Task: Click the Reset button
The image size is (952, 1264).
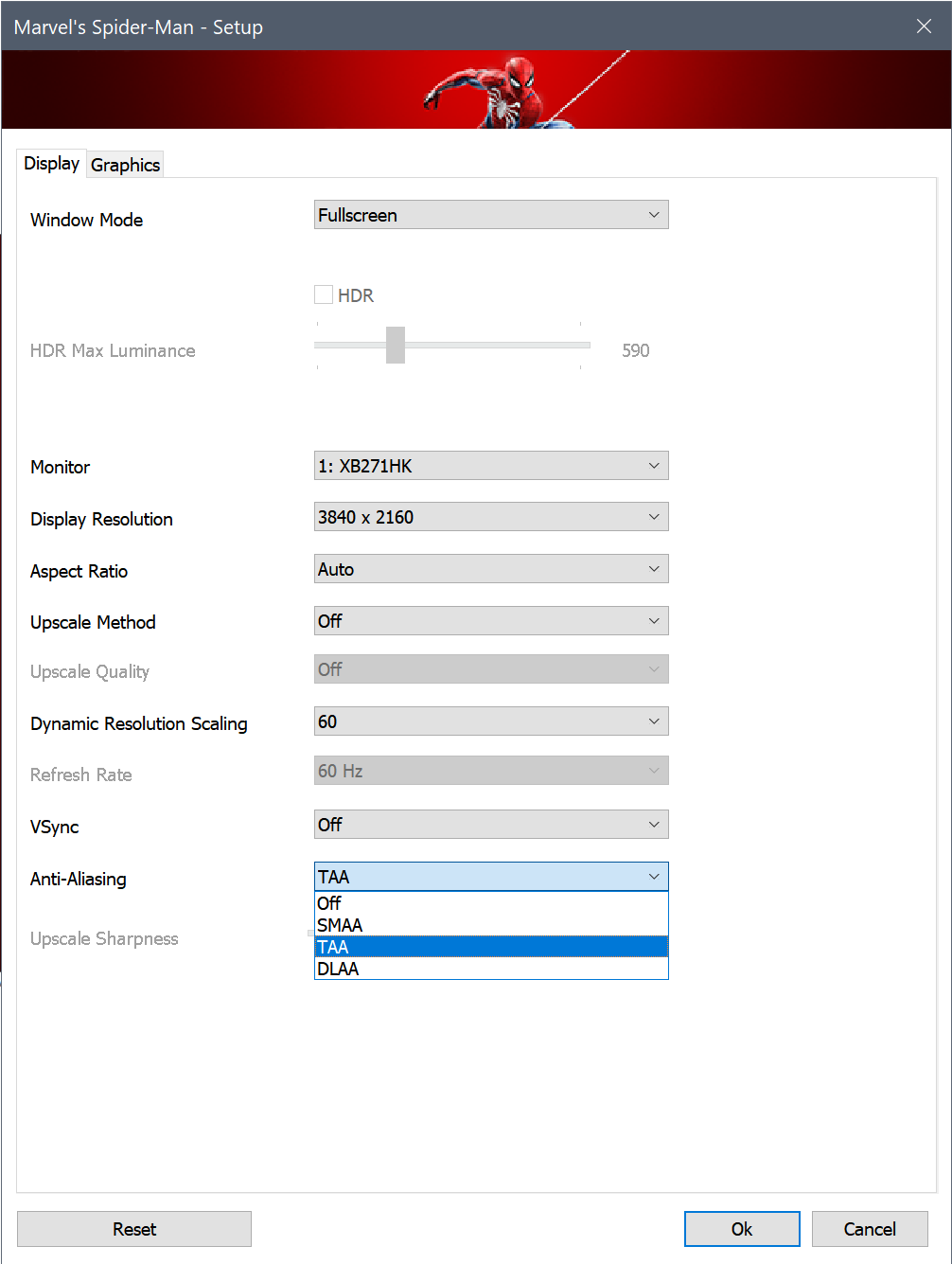Action: tap(134, 1229)
